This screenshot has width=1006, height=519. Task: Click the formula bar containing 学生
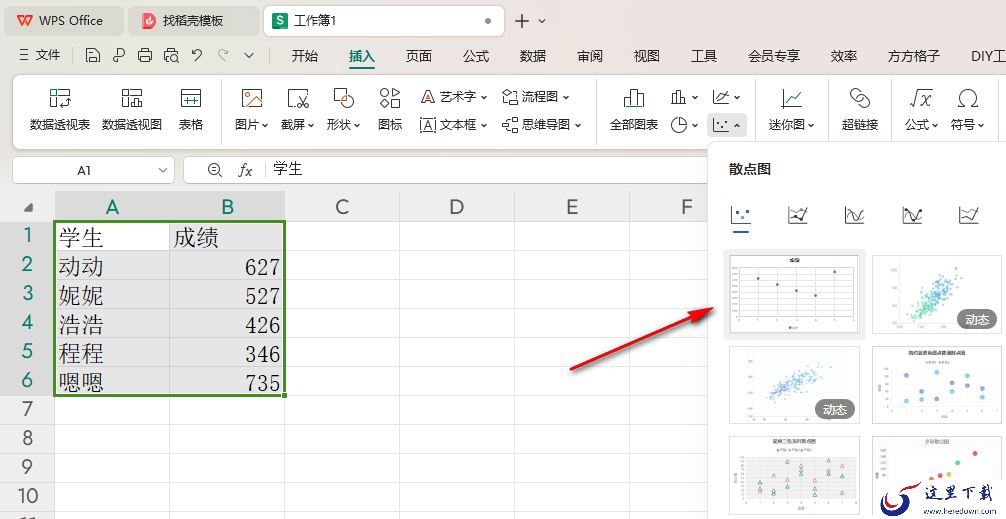(445, 170)
